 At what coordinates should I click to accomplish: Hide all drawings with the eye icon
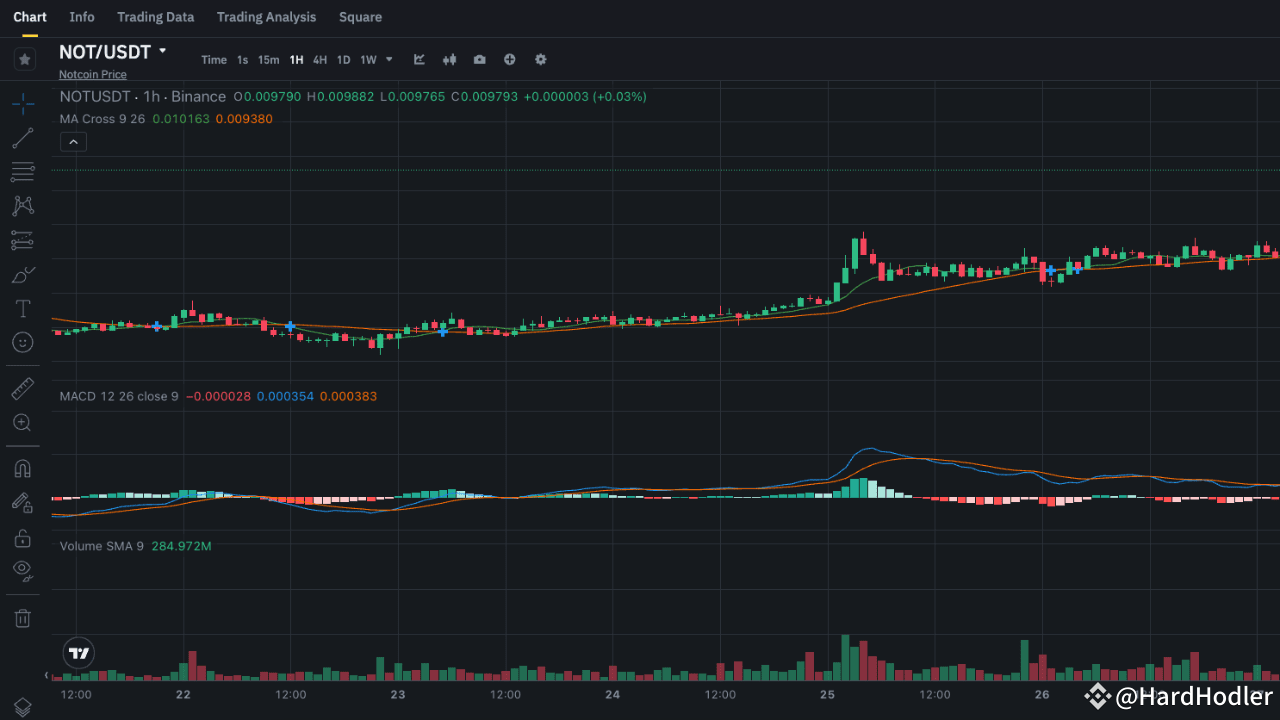point(23,571)
